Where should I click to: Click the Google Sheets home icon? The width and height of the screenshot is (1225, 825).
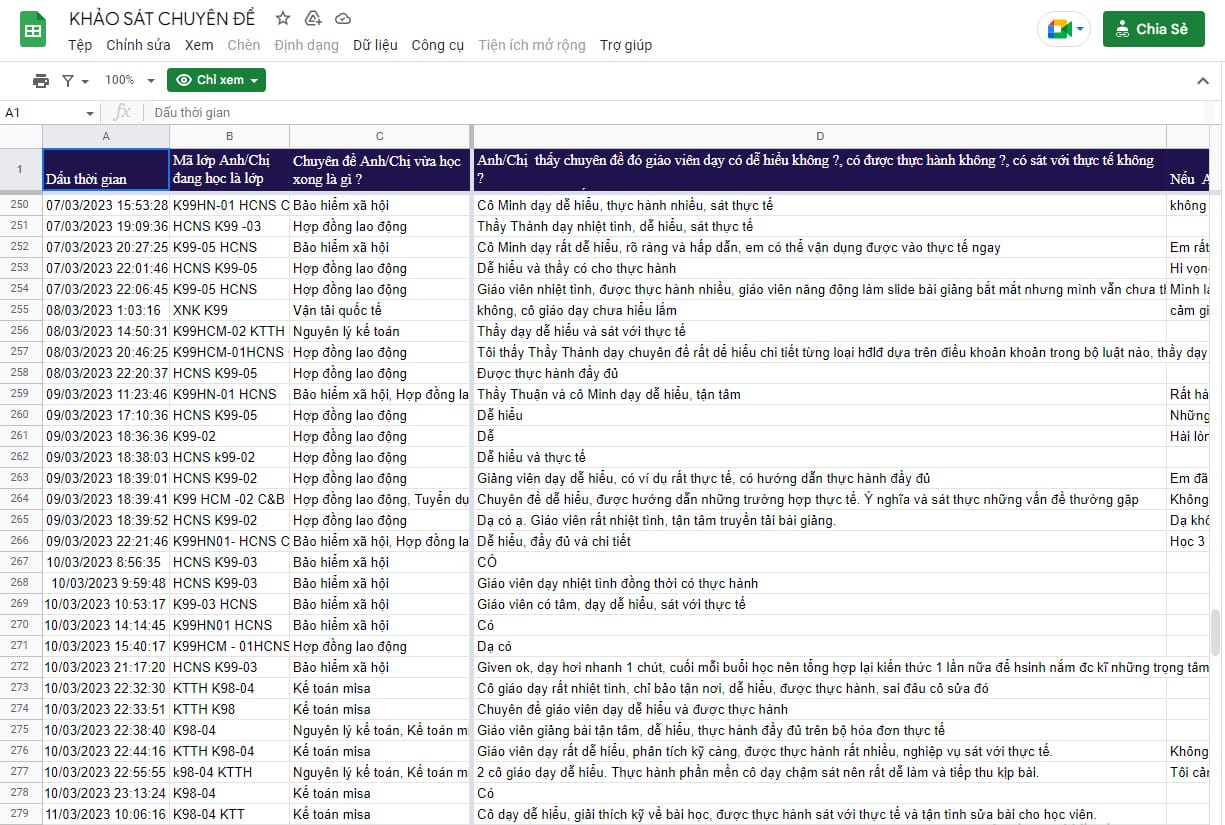coord(33,30)
